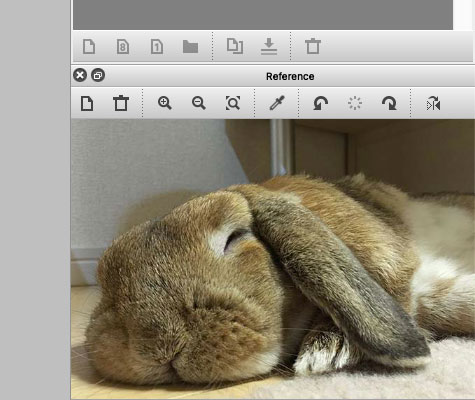The height and width of the screenshot is (400, 475).
Task: Click the rabbit reference image
Action: pyautogui.click(x=273, y=259)
